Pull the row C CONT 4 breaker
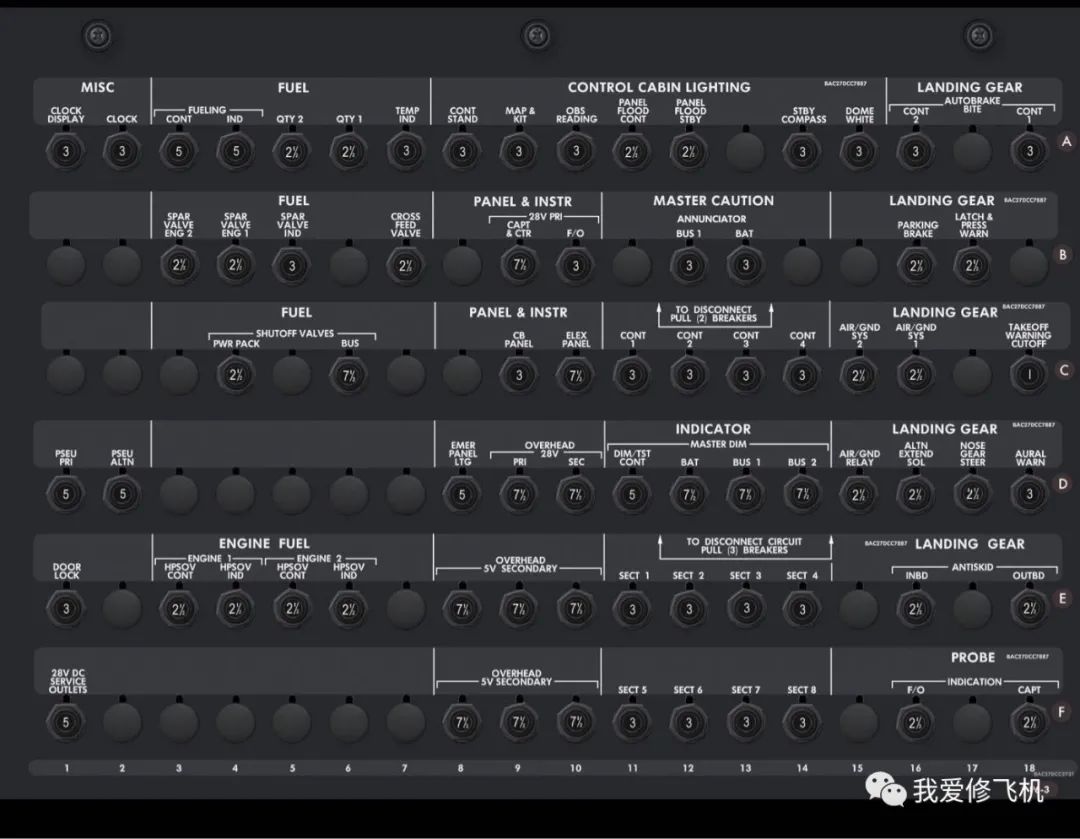Screen dimensions: 1080x839 pos(802,375)
